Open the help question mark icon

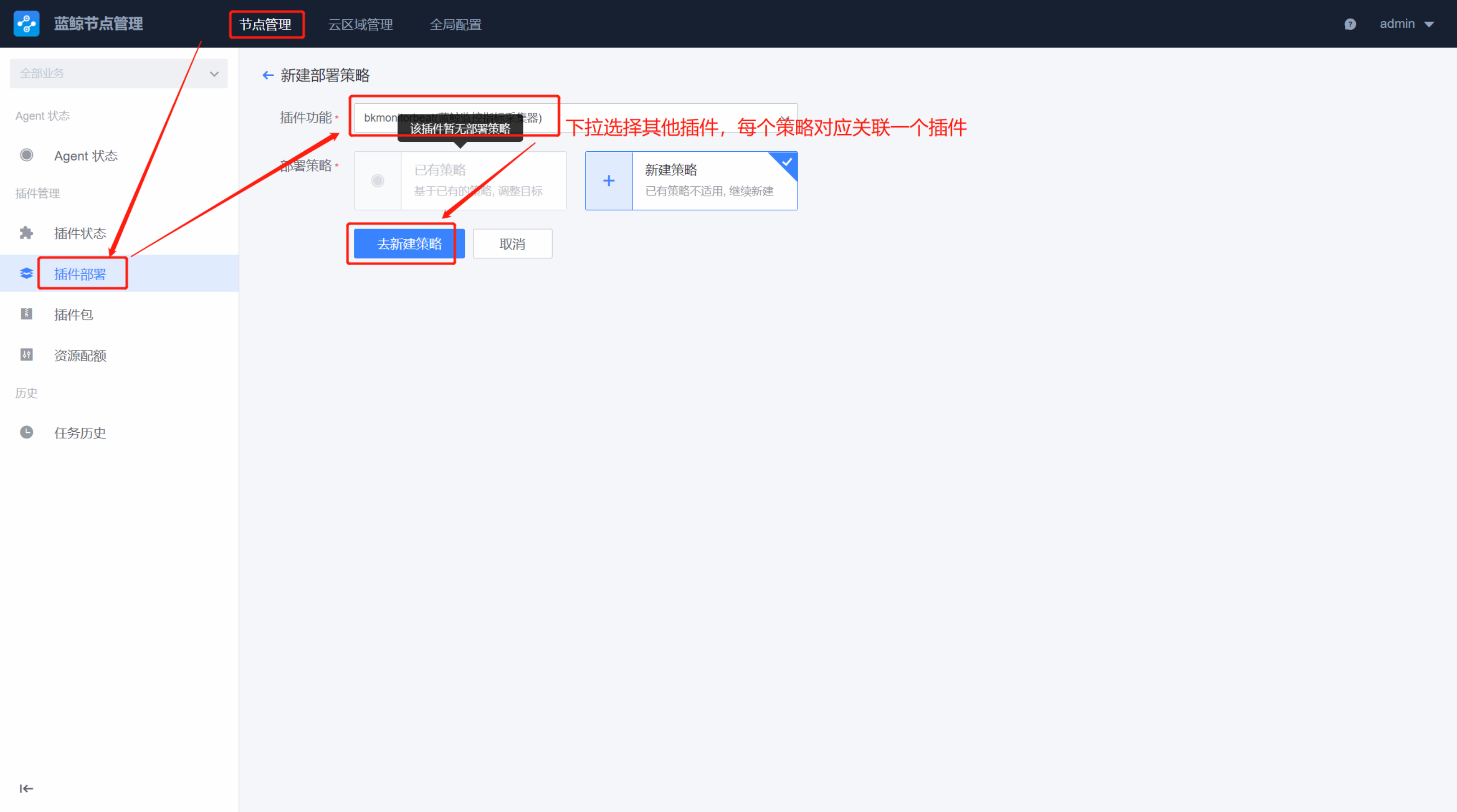click(x=1350, y=24)
